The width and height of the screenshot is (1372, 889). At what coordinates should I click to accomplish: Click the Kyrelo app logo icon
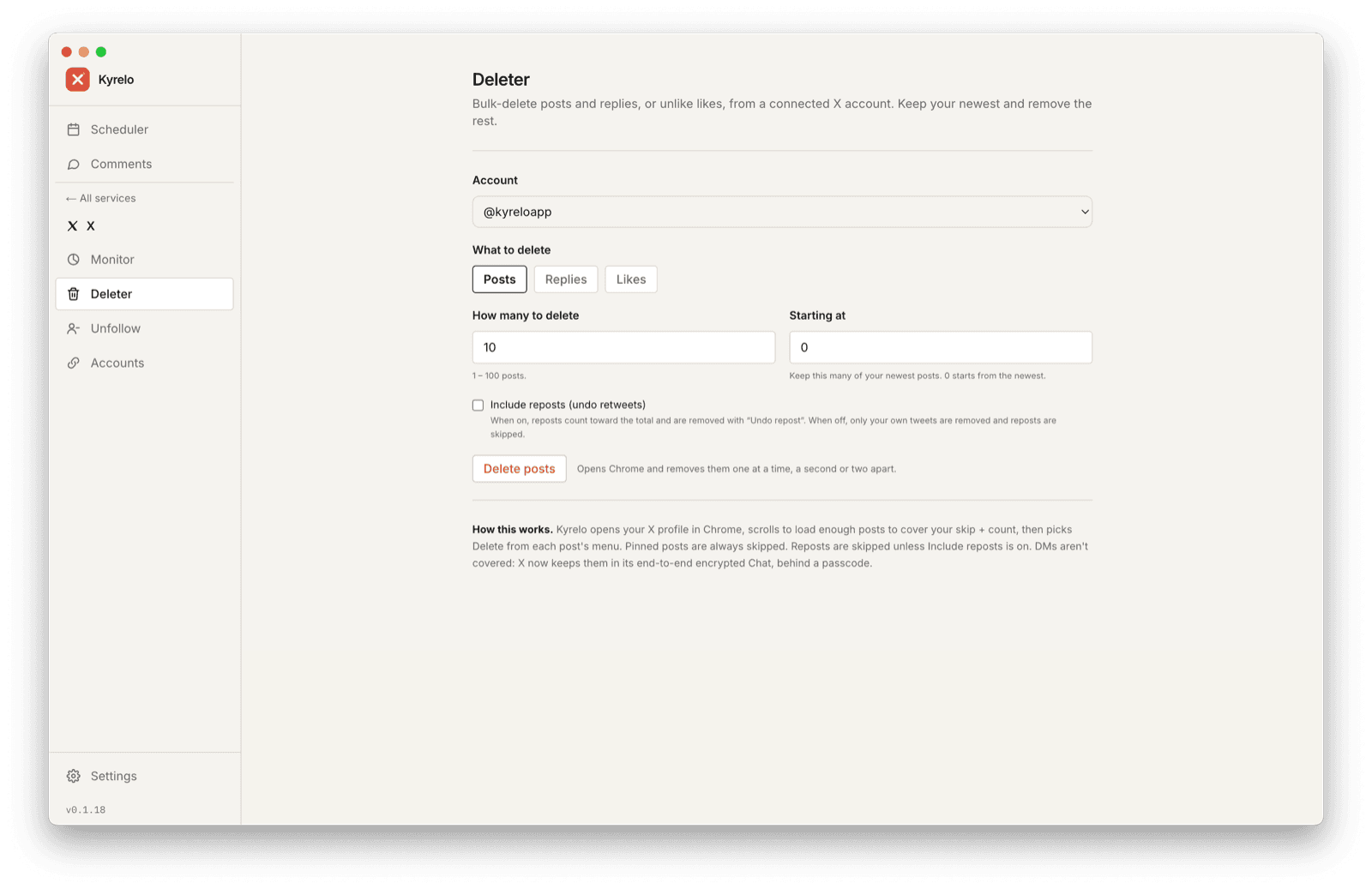77,80
